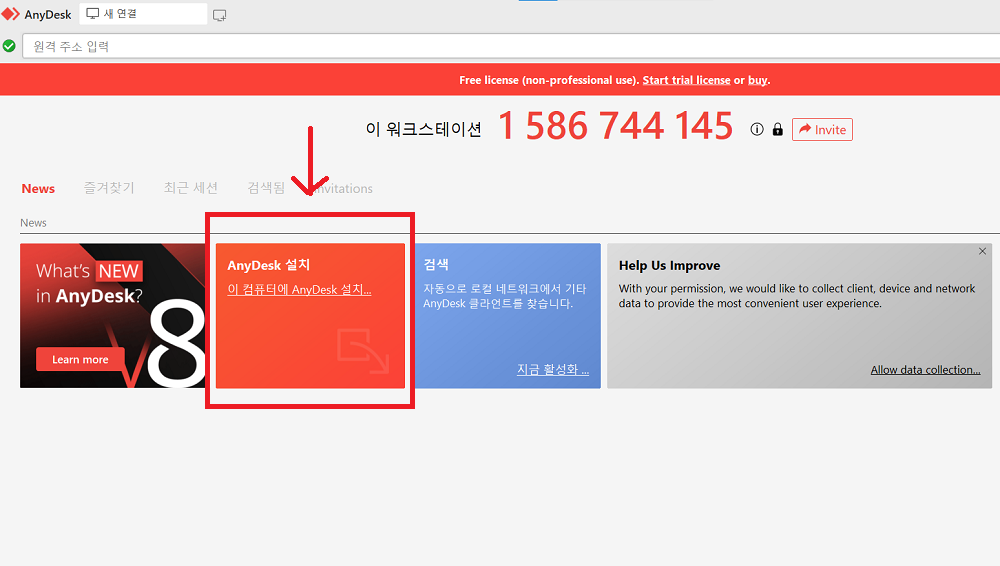Click the buy link in banner
Viewport: 1000px width, 566px height.
(x=758, y=80)
